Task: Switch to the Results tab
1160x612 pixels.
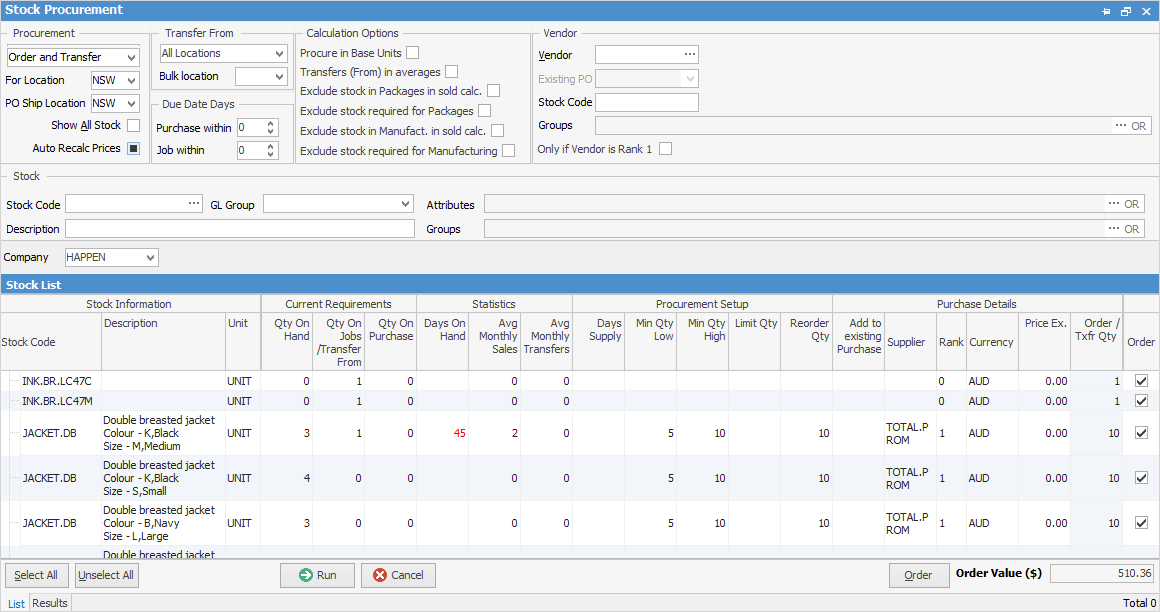Action: [50, 603]
